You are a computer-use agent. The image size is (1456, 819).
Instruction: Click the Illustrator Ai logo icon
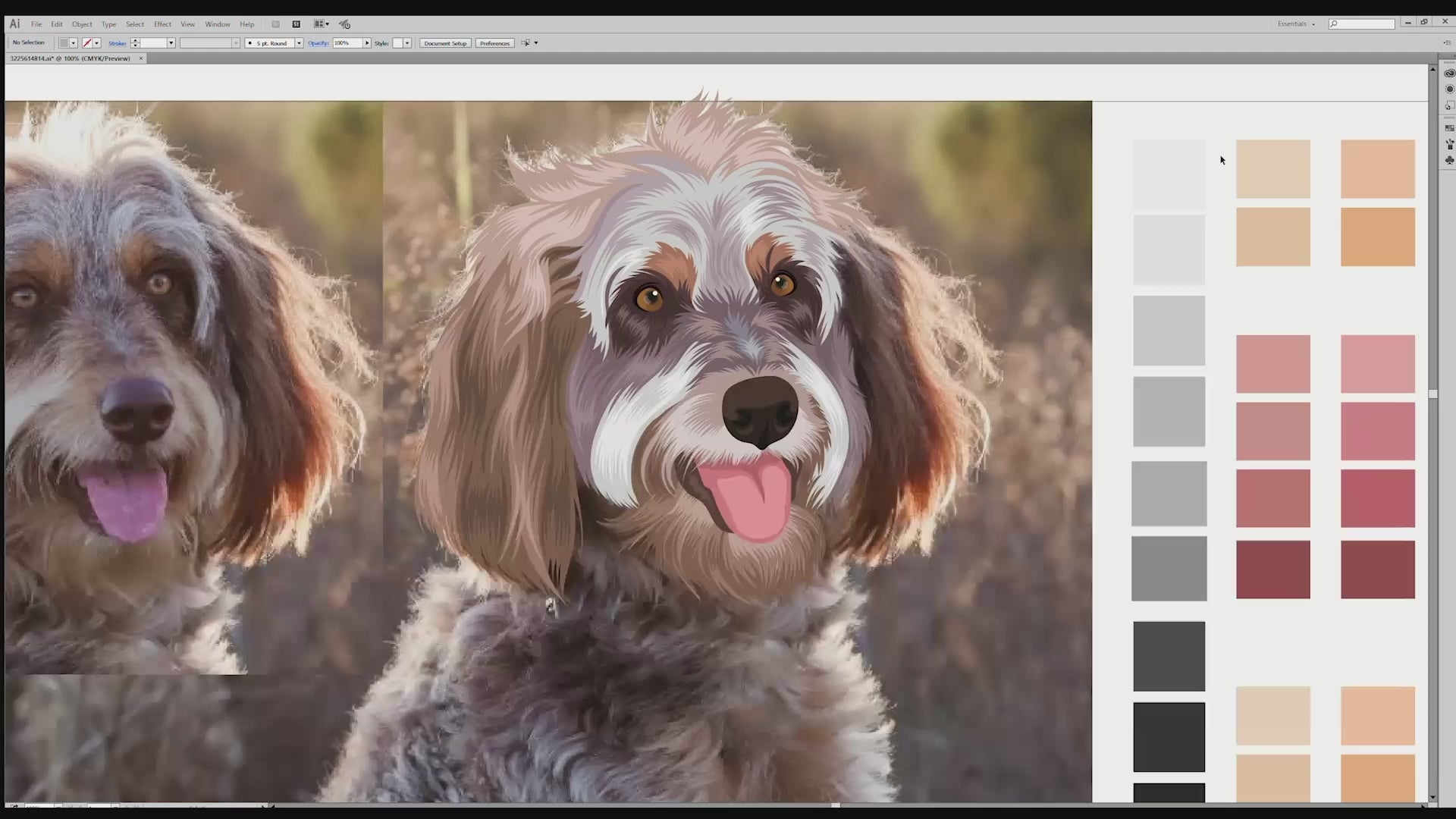click(14, 24)
